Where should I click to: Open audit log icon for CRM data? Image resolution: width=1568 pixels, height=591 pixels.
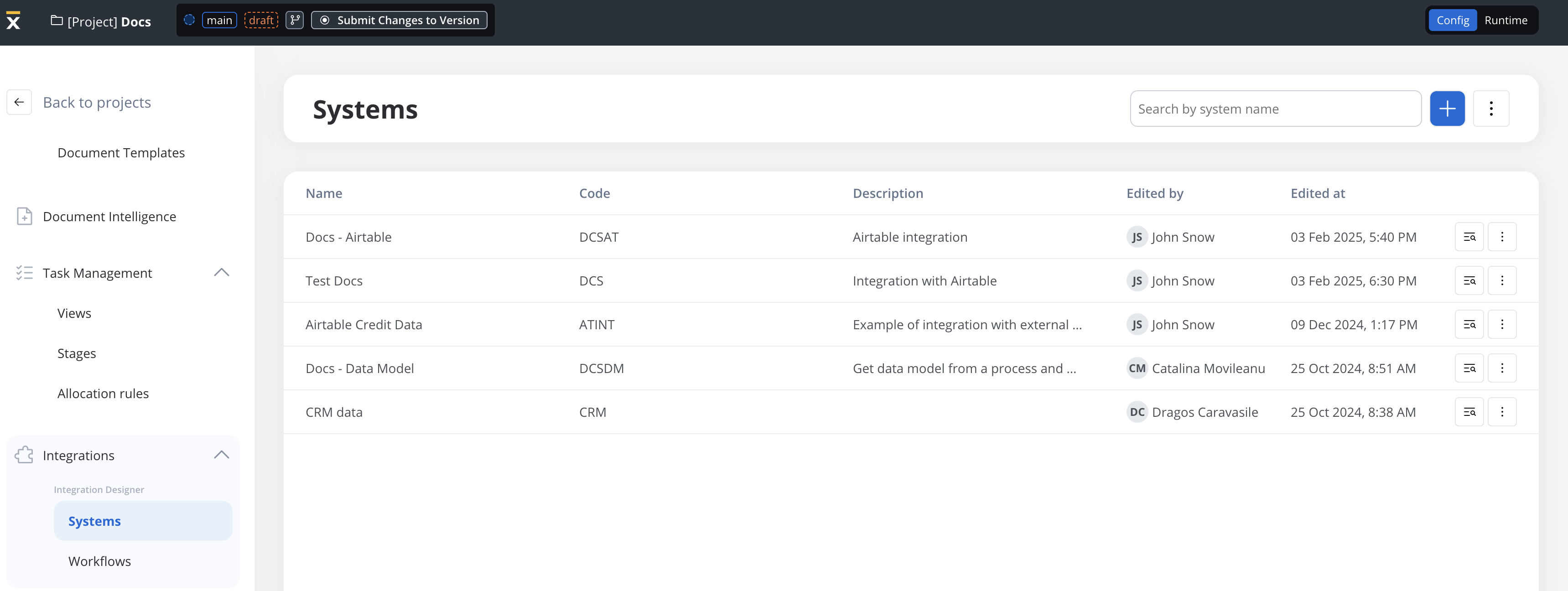[1469, 412]
